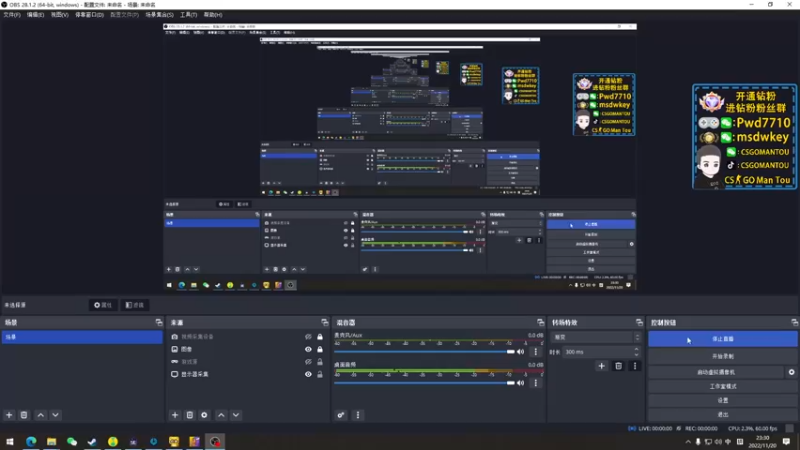Open the 场景集合(S) menu
The image size is (800, 450).
point(159,15)
